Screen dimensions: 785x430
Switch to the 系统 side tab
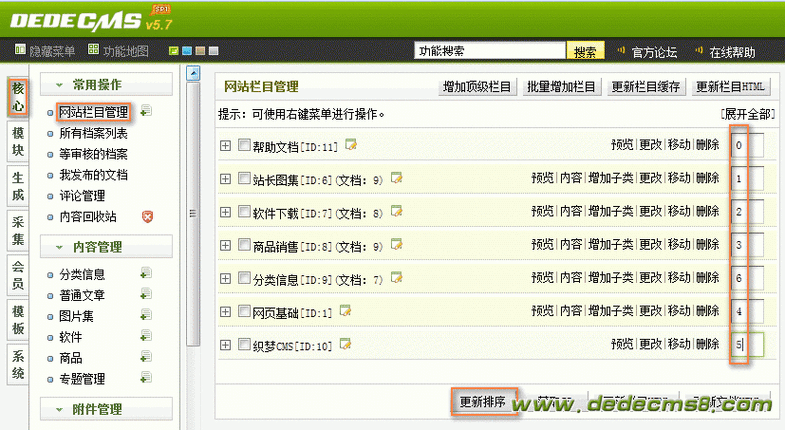(x=18, y=364)
